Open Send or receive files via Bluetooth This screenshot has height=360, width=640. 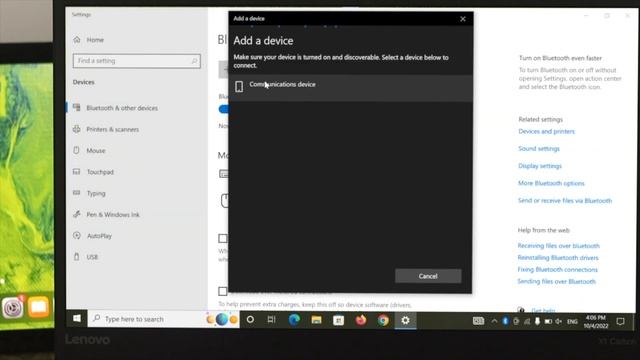[565, 200]
